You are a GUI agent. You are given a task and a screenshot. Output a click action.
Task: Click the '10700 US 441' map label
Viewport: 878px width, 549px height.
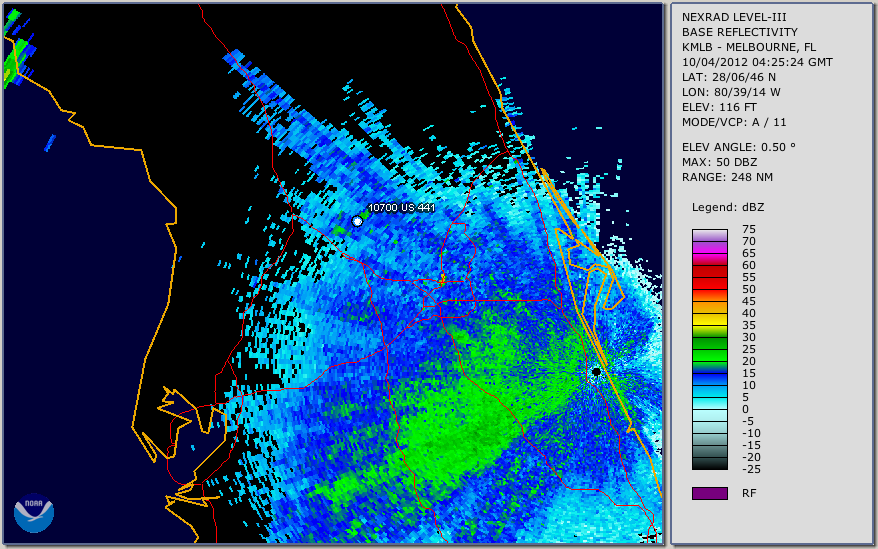(x=401, y=207)
